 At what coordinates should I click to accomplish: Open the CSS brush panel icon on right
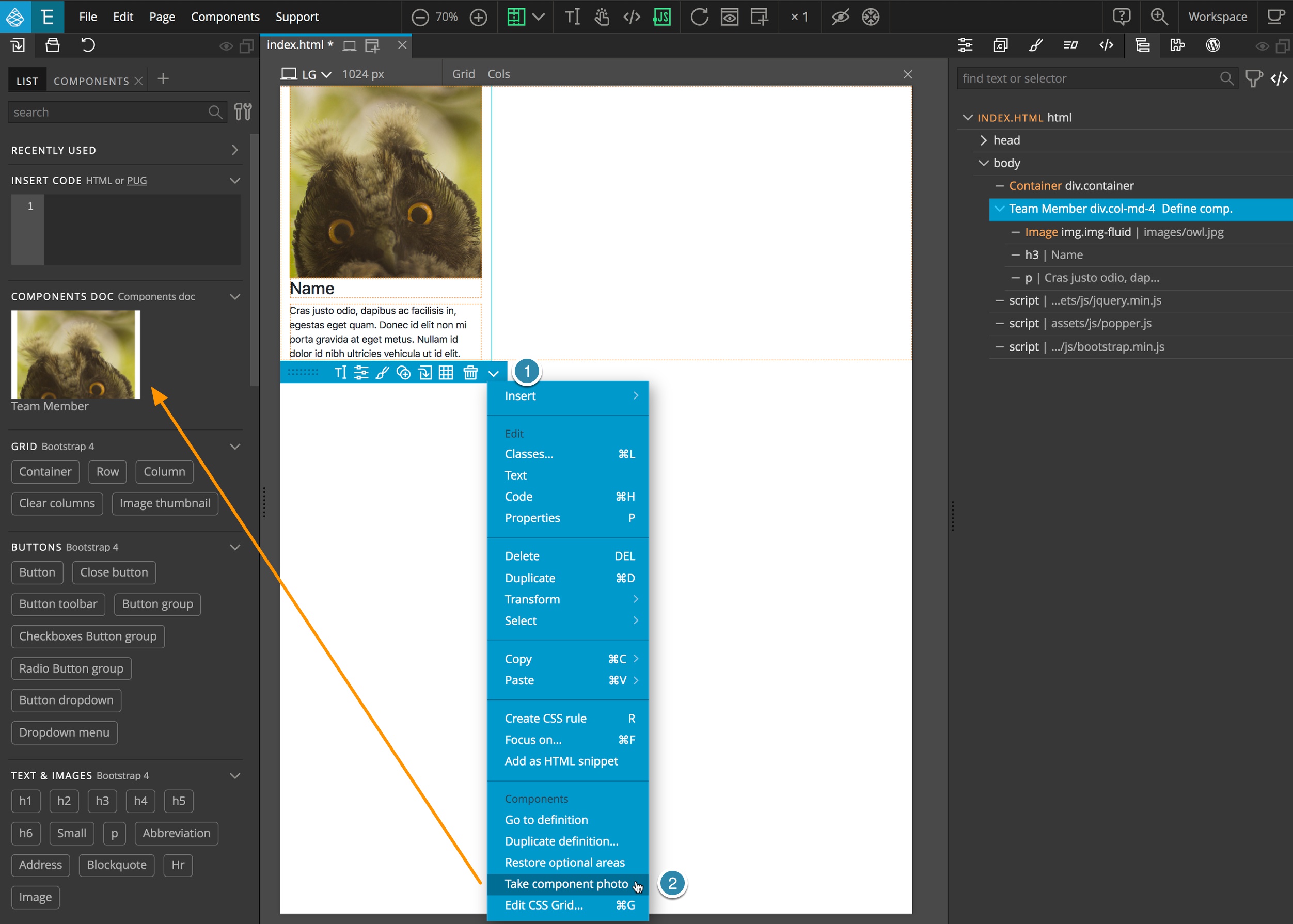(x=1036, y=45)
